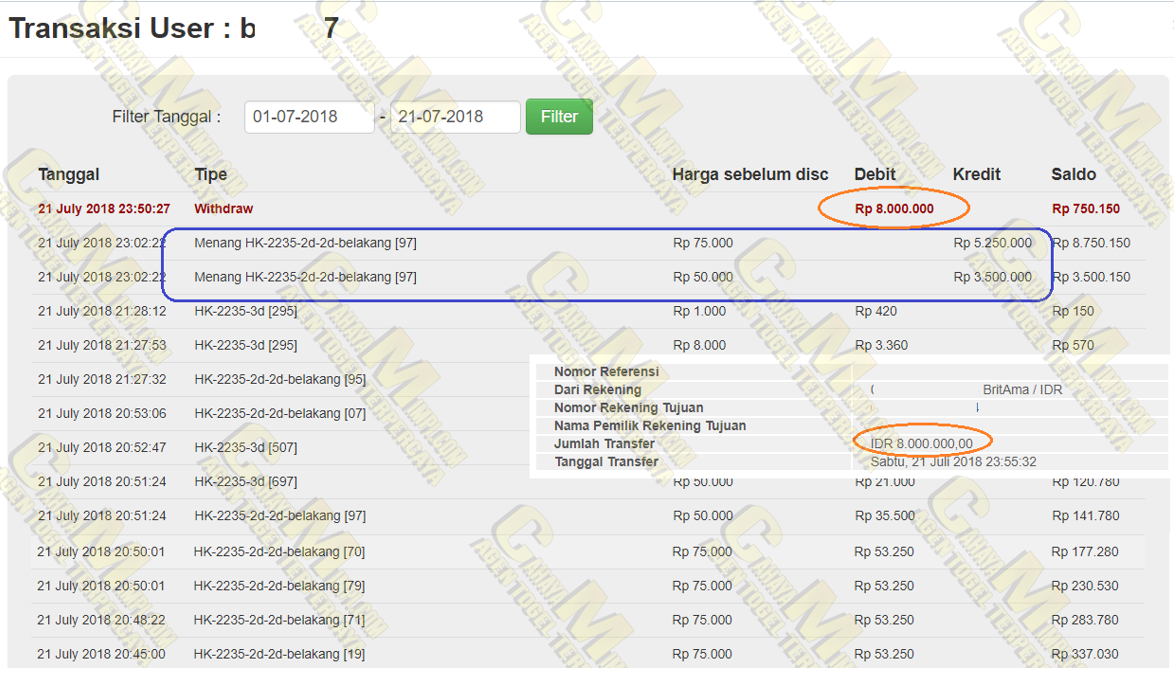Click the Rp 5.250.000 kredit value
1174x674 pixels.
click(x=992, y=243)
